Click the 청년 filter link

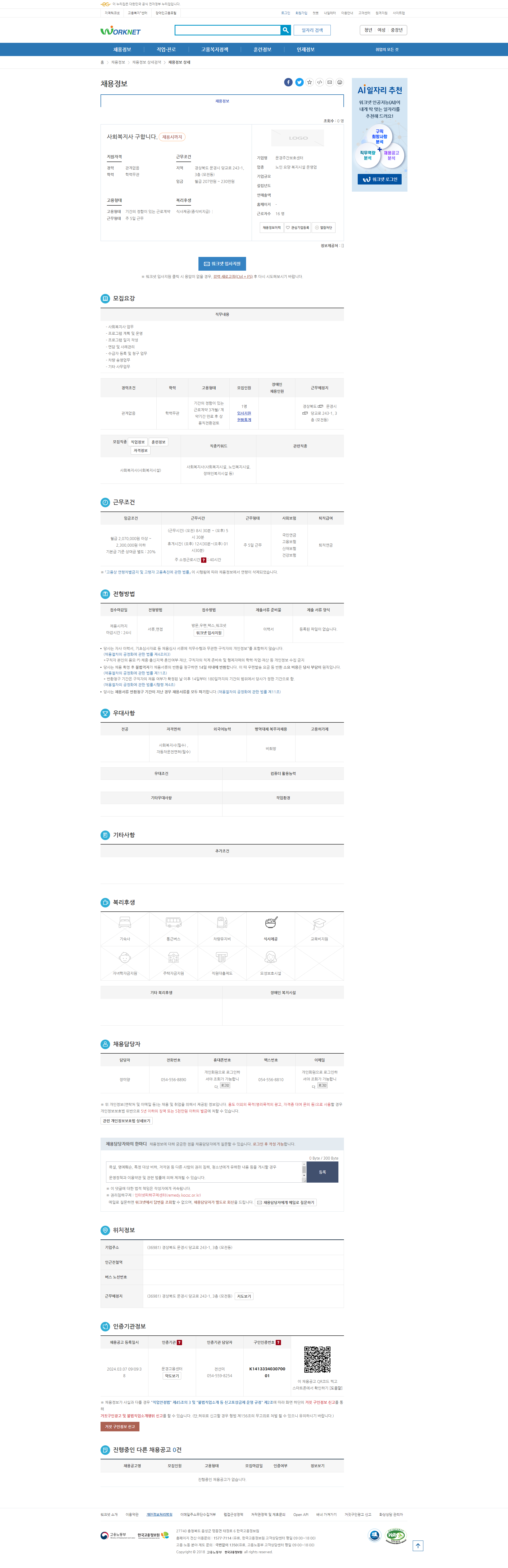coord(368,30)
